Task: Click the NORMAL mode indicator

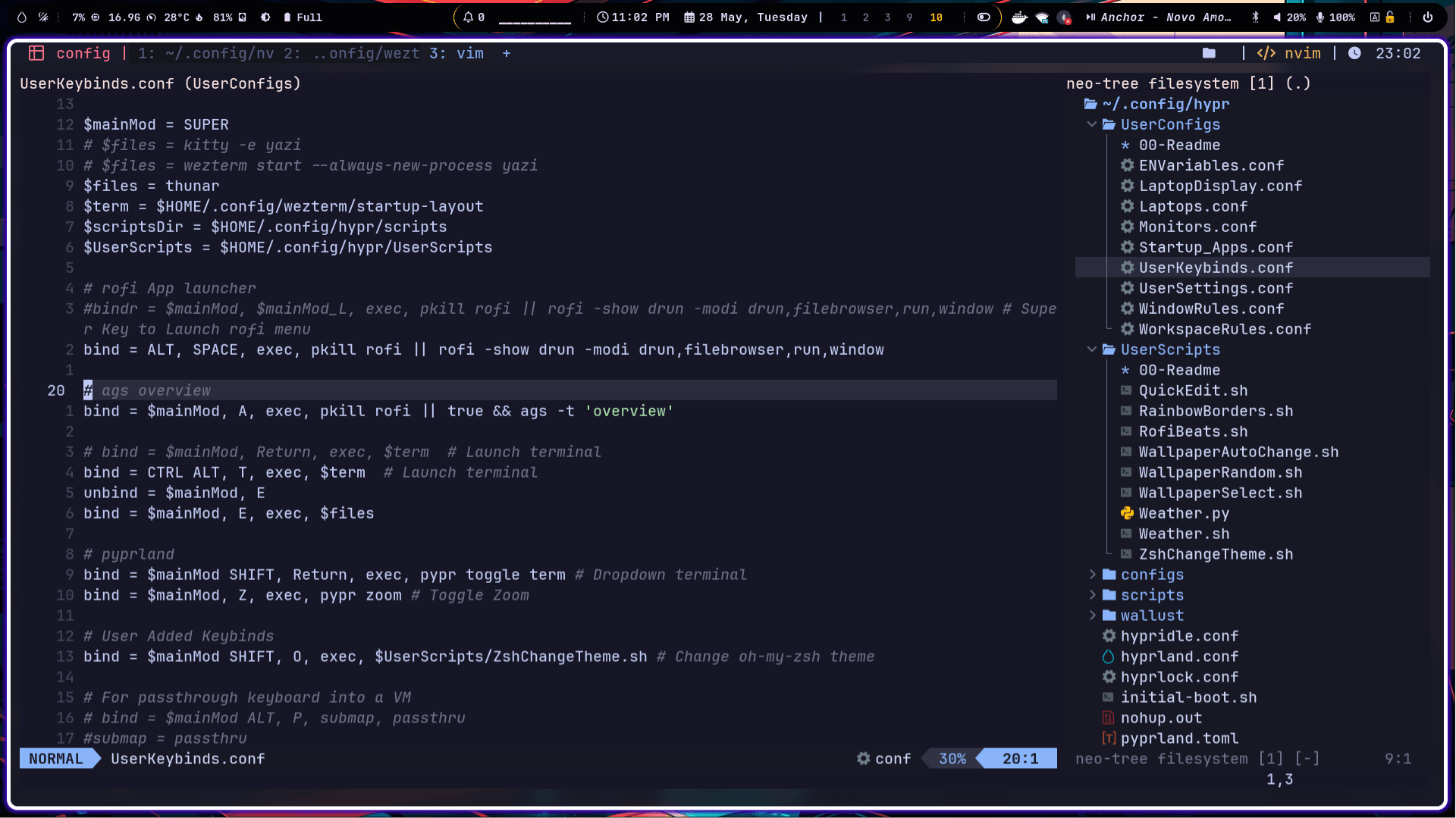Action: click(x=56, y=759)
